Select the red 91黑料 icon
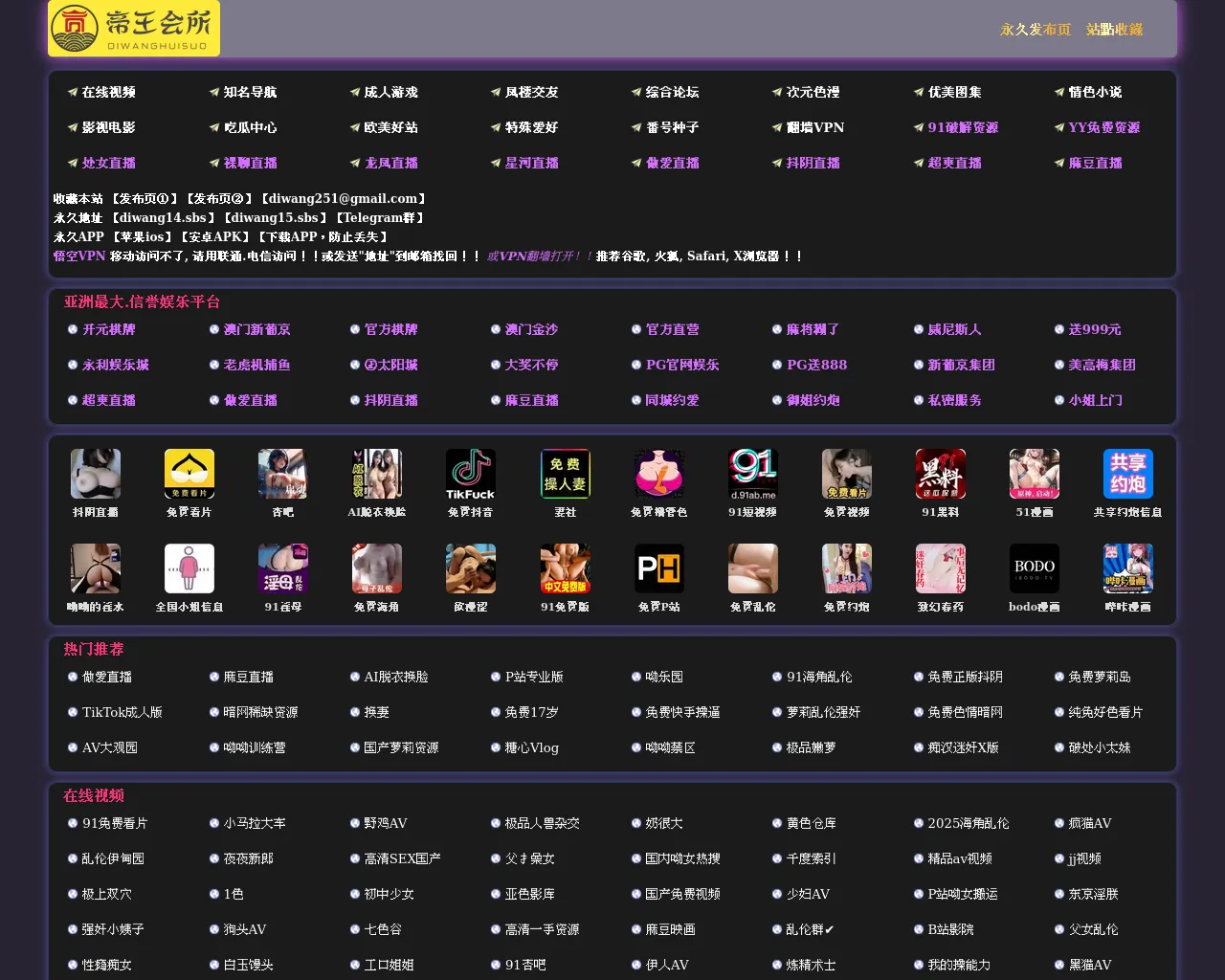 click(940, 475)
